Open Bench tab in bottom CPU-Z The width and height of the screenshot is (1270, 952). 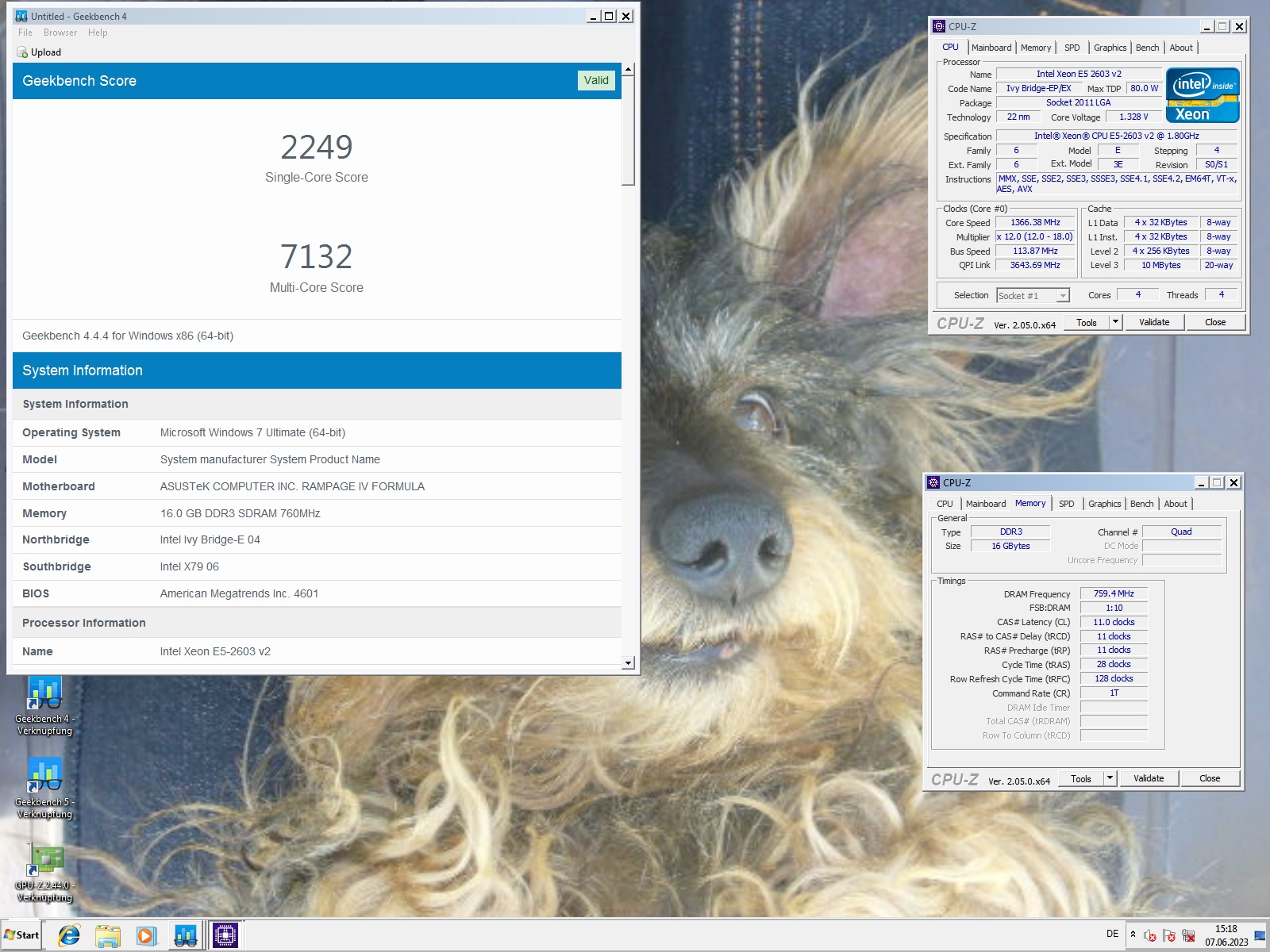click(1141, 504)
